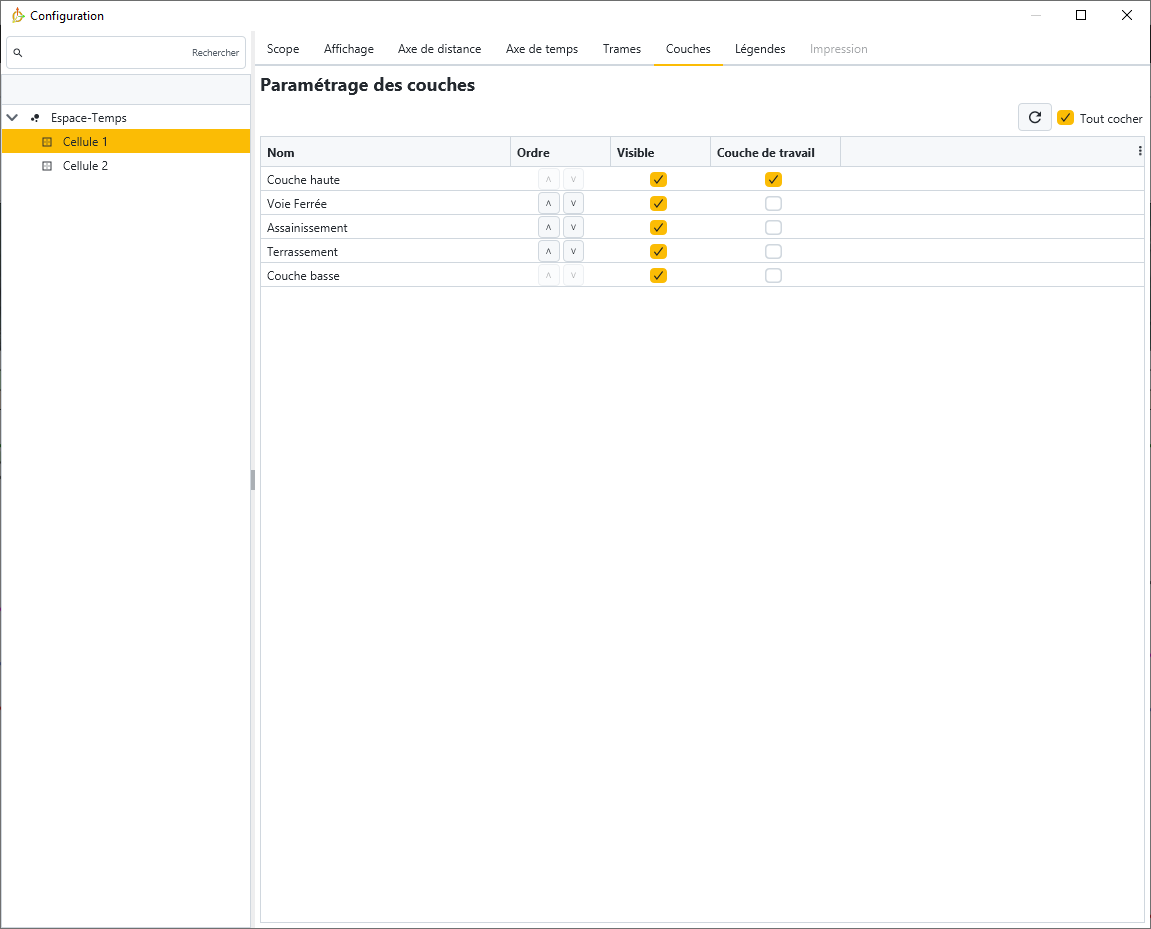Uncheck the Tout cocher checkbox
This screenshot has height=929, width=1151.
point(1066,118)
